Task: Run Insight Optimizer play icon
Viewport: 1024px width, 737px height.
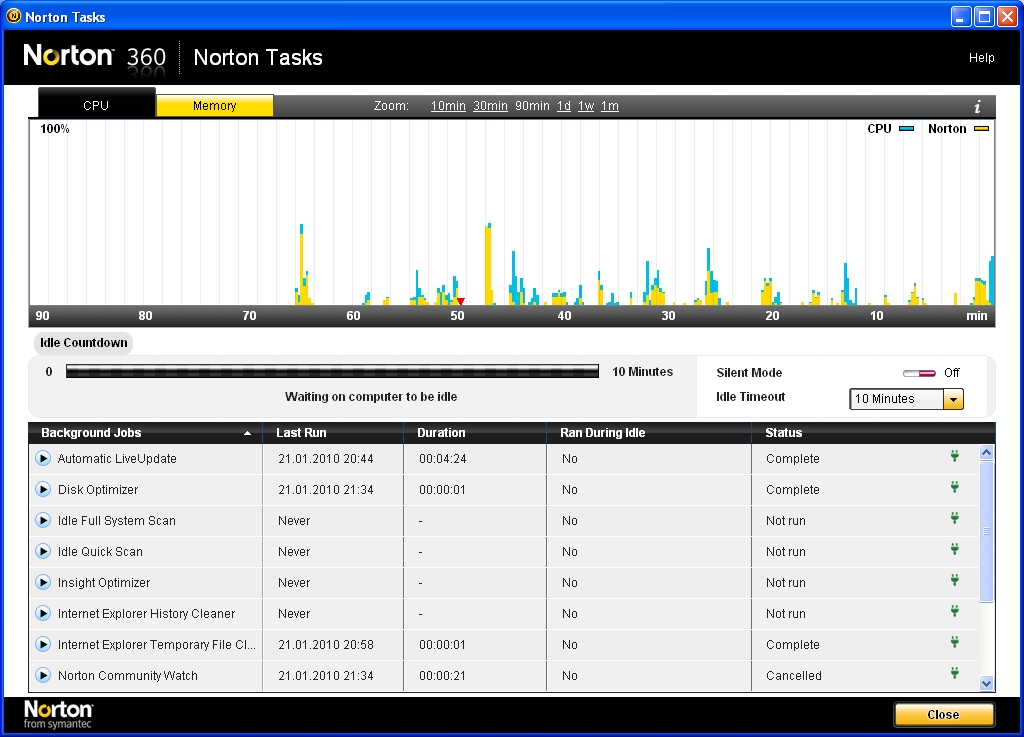Action: tap(43, 582)
